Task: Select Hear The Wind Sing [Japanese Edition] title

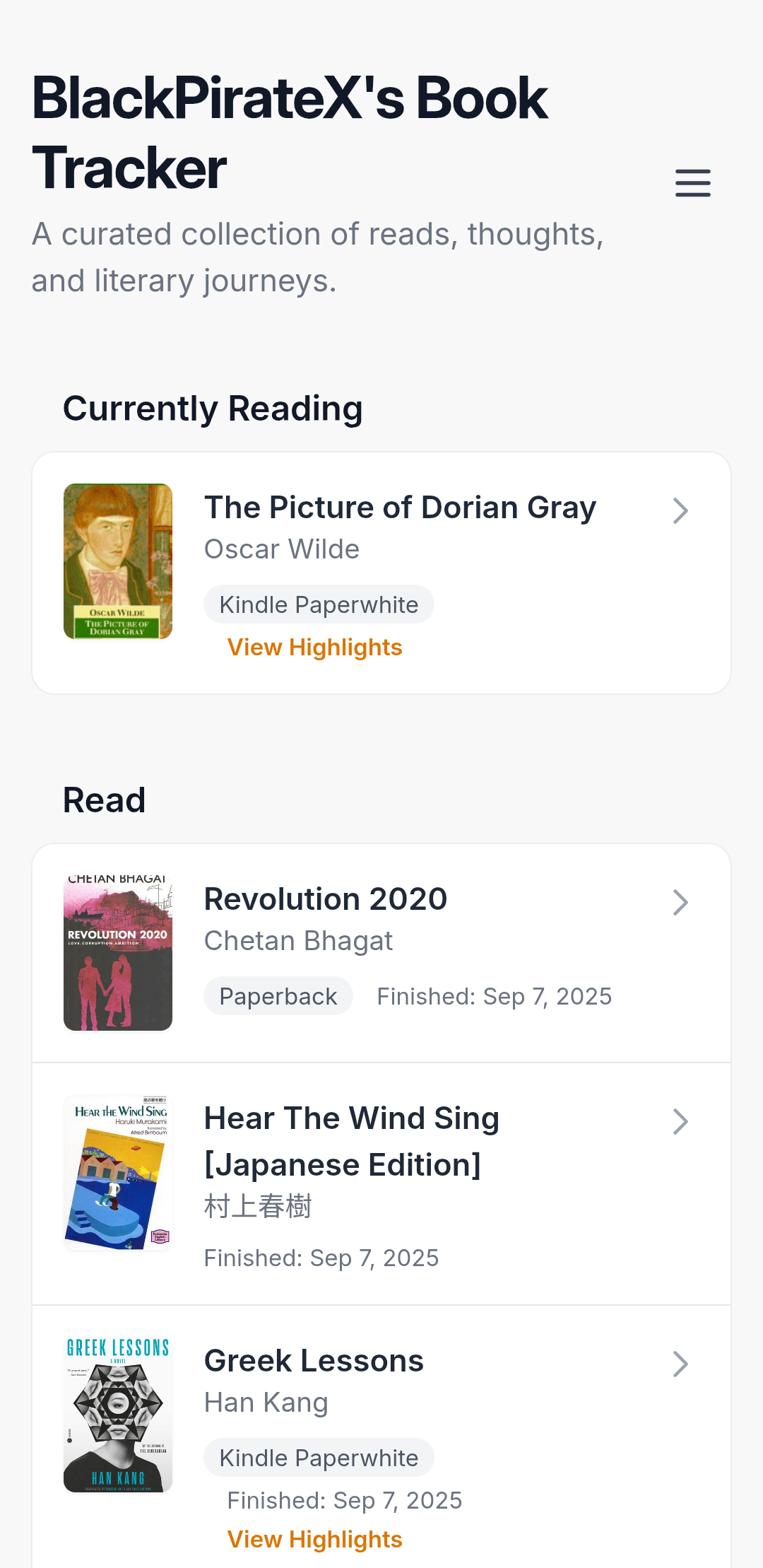Action: (x=351, y=1141)
